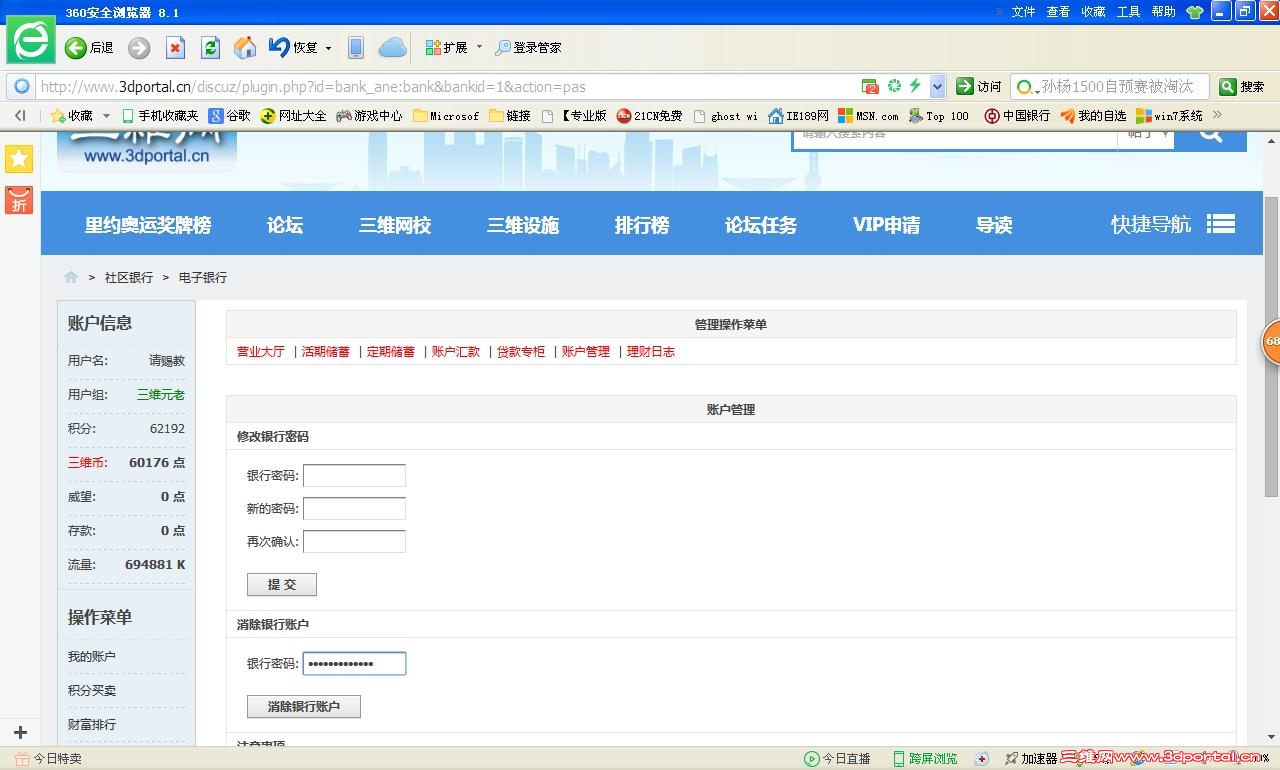Click the green aperture icon in address bar
This screenshot has width=1280, height=770.
894,87
